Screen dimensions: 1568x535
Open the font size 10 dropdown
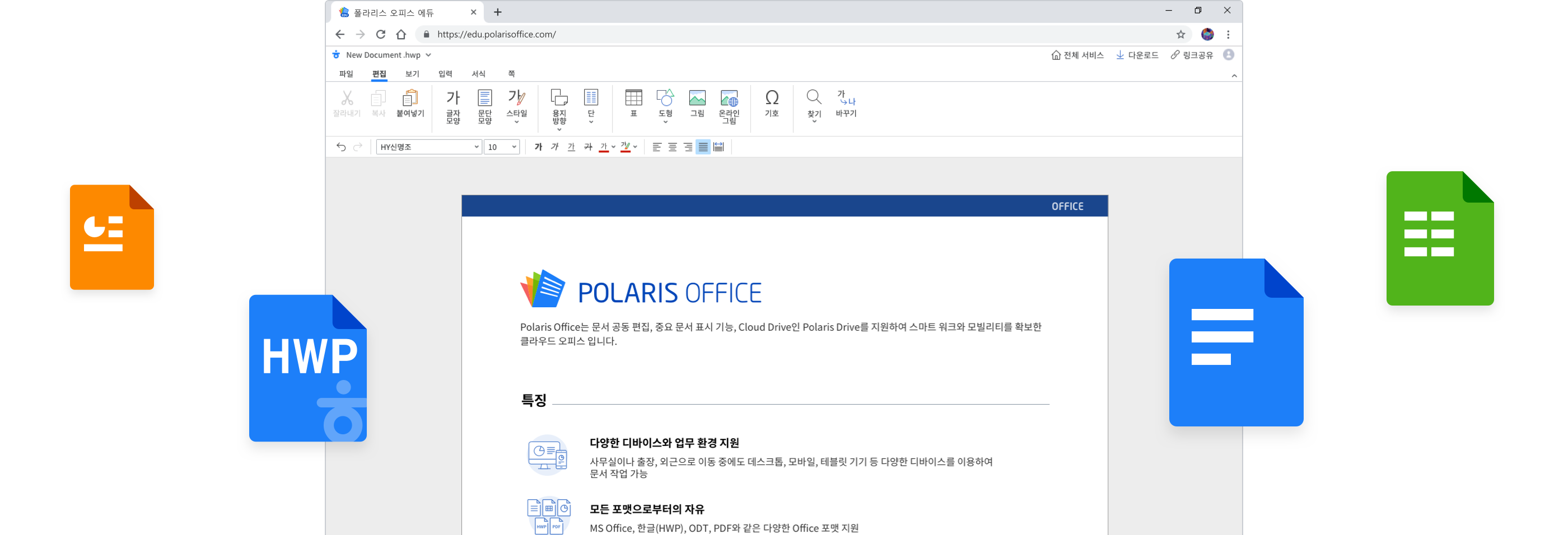click(x=502, y=147)
